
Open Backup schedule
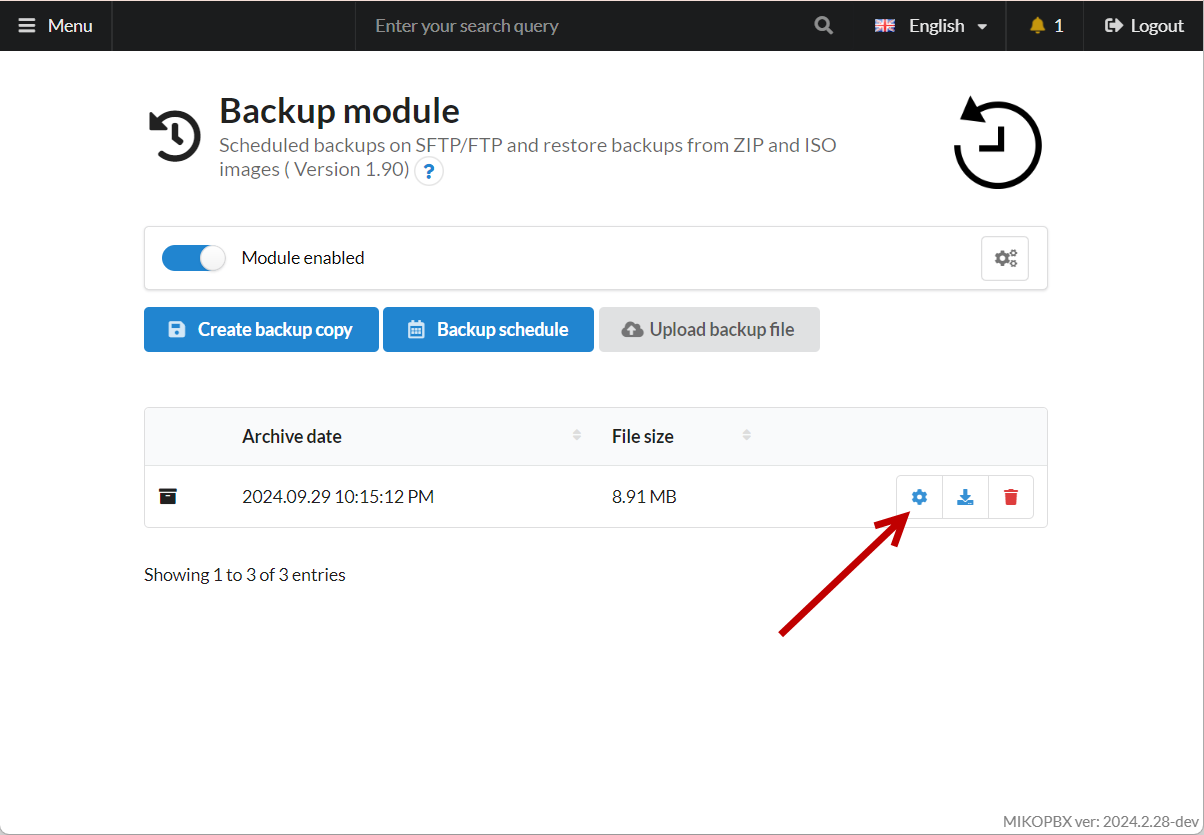(x=488, y=330)
